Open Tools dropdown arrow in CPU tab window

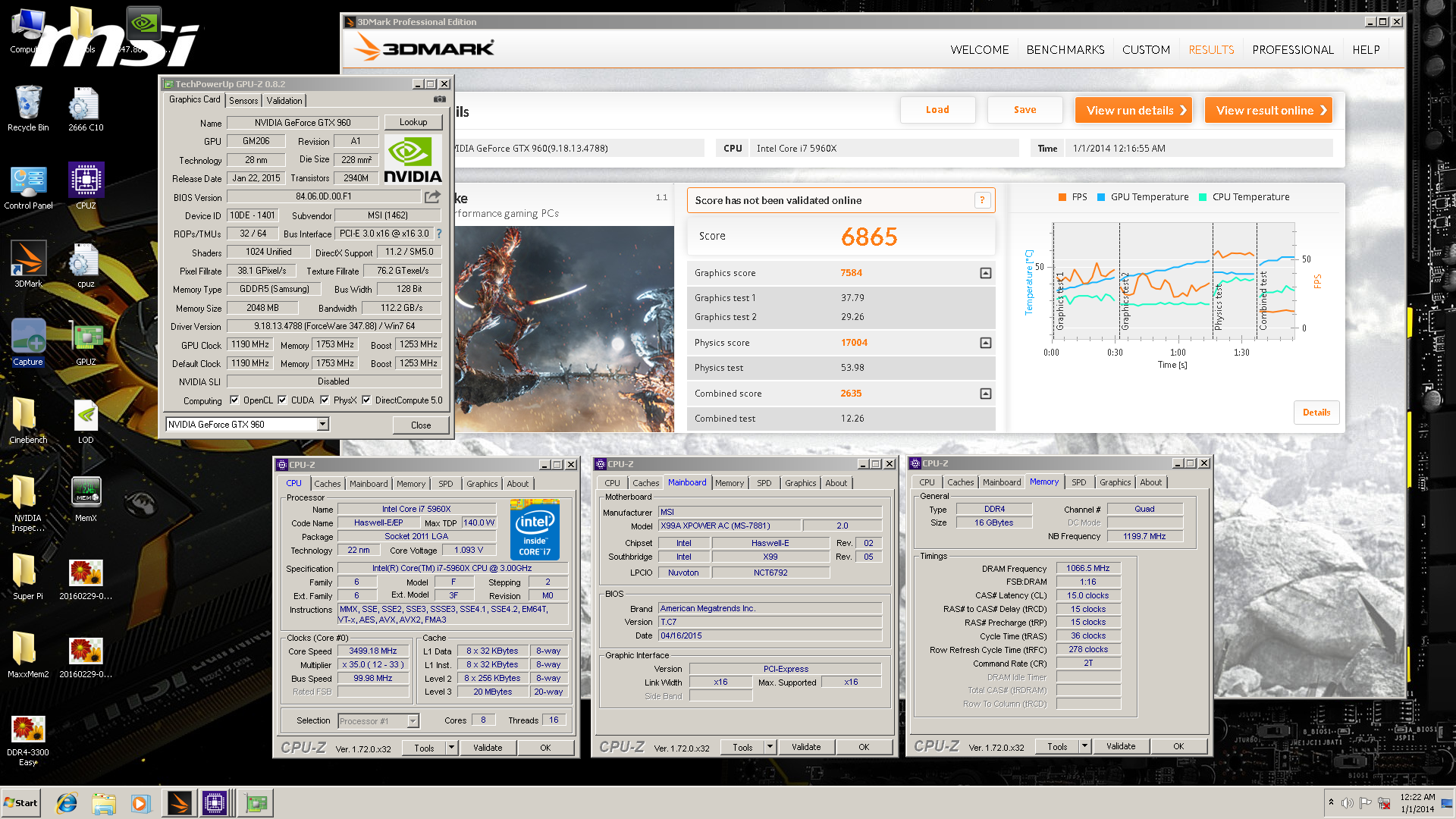click(451, 748)
